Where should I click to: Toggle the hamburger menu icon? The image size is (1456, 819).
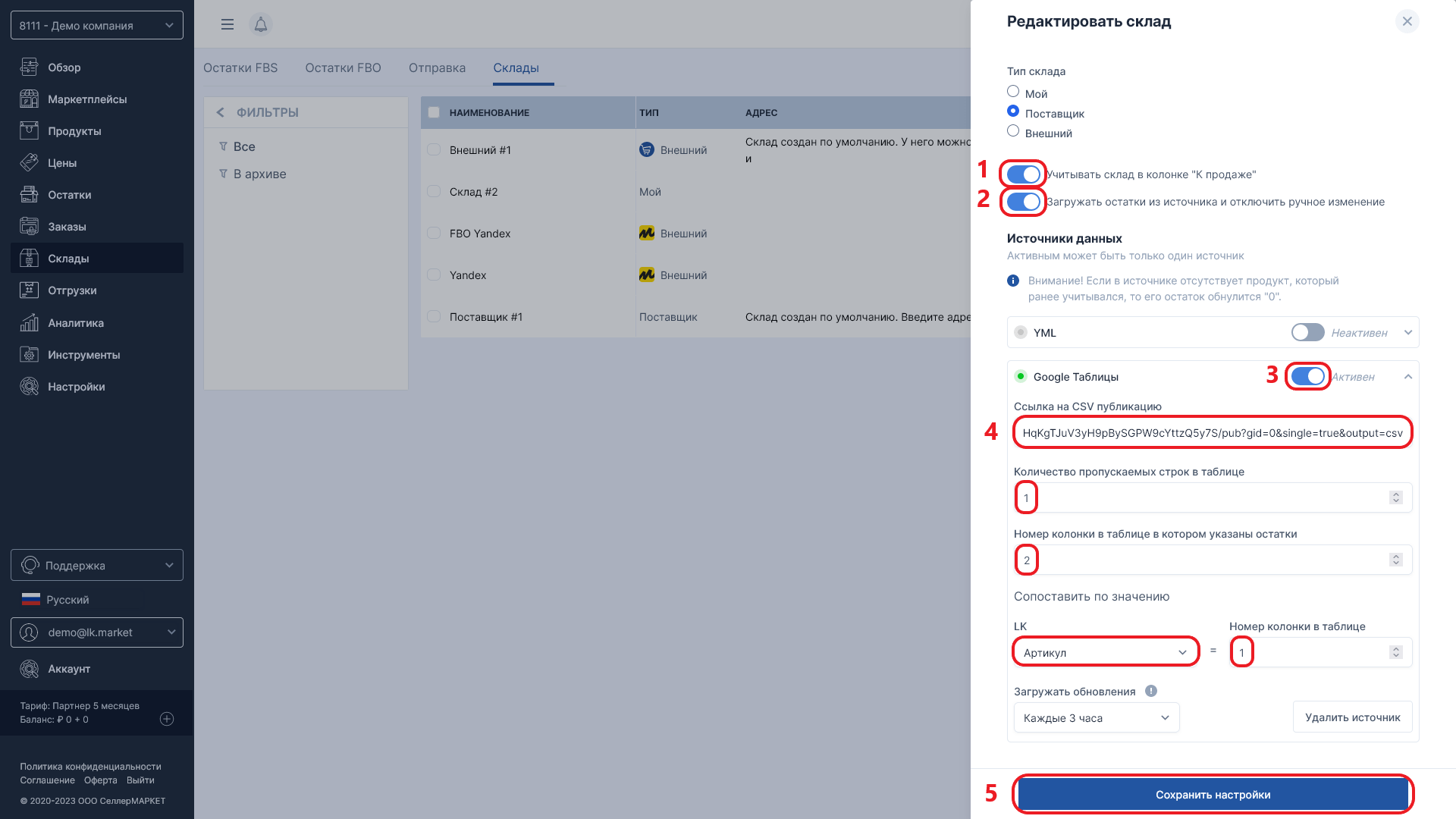click(227, 24)
